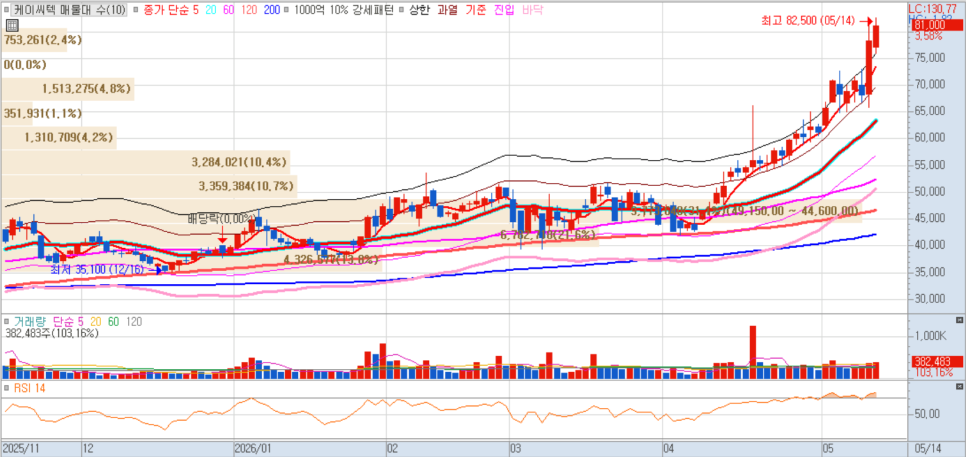Click the magenta 진입 band label
Viewport: 966px width, 457px height.
tap(505, 10)
